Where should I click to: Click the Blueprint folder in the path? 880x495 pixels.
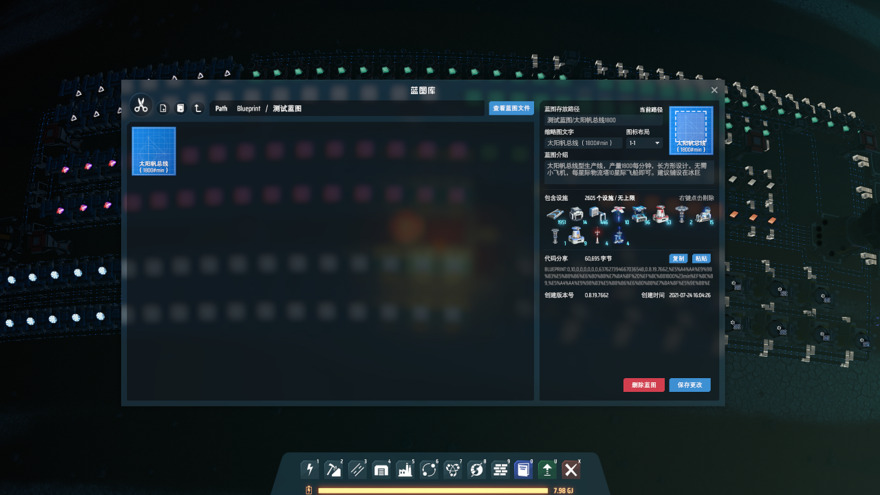click(248, 108)
